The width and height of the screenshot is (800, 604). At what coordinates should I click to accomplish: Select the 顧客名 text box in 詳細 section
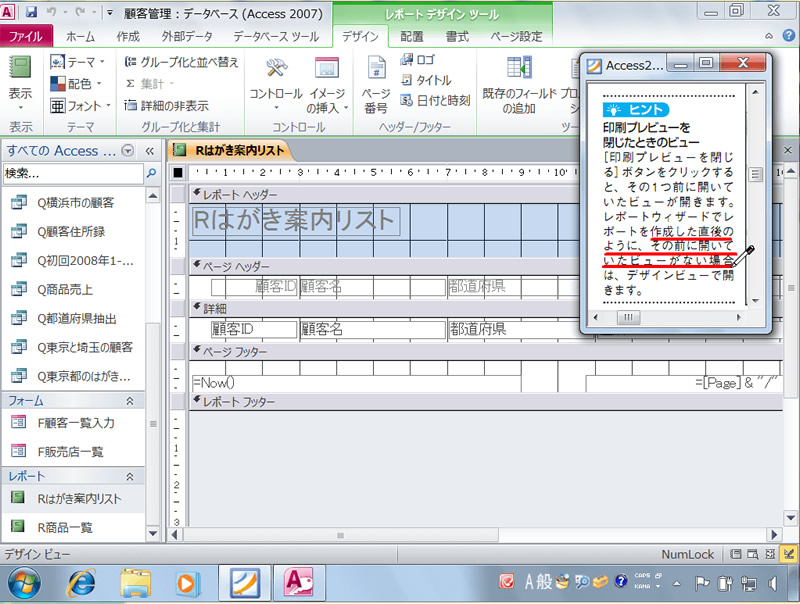(x=372, y=329)
